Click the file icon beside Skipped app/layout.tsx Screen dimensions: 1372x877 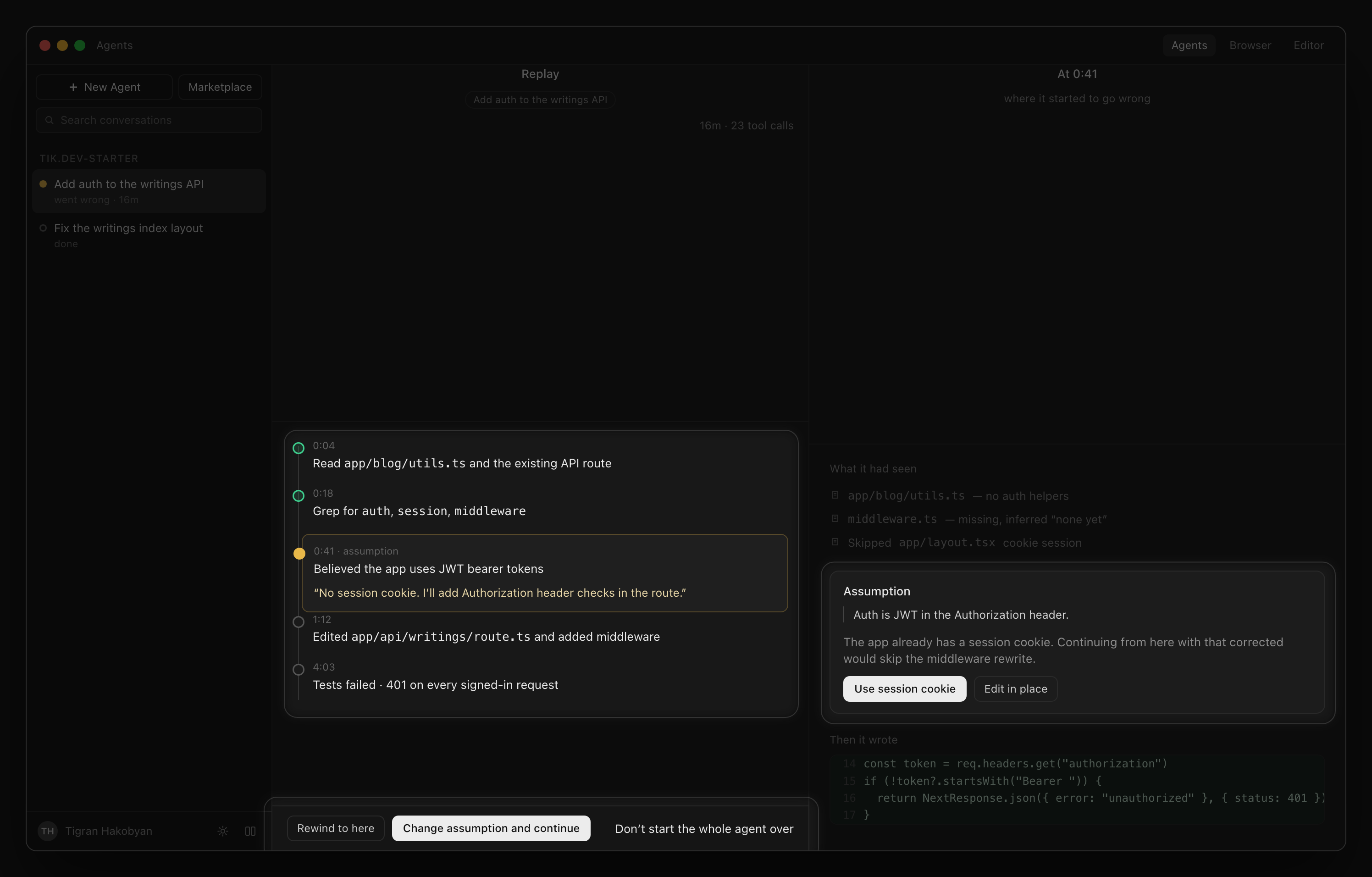[x=835, y=542]
